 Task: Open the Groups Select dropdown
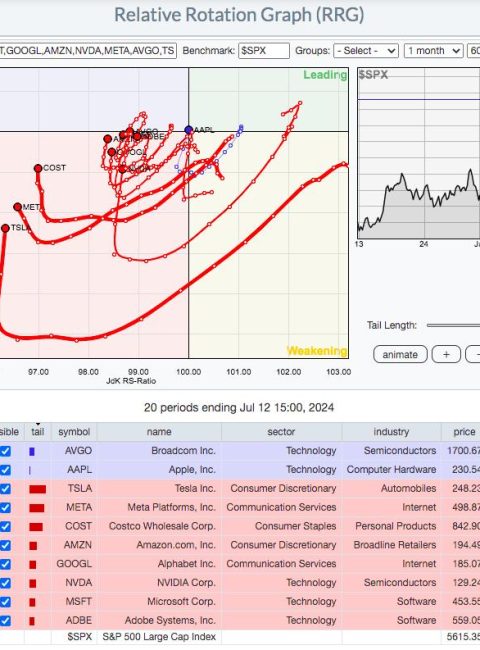[366, 51]
